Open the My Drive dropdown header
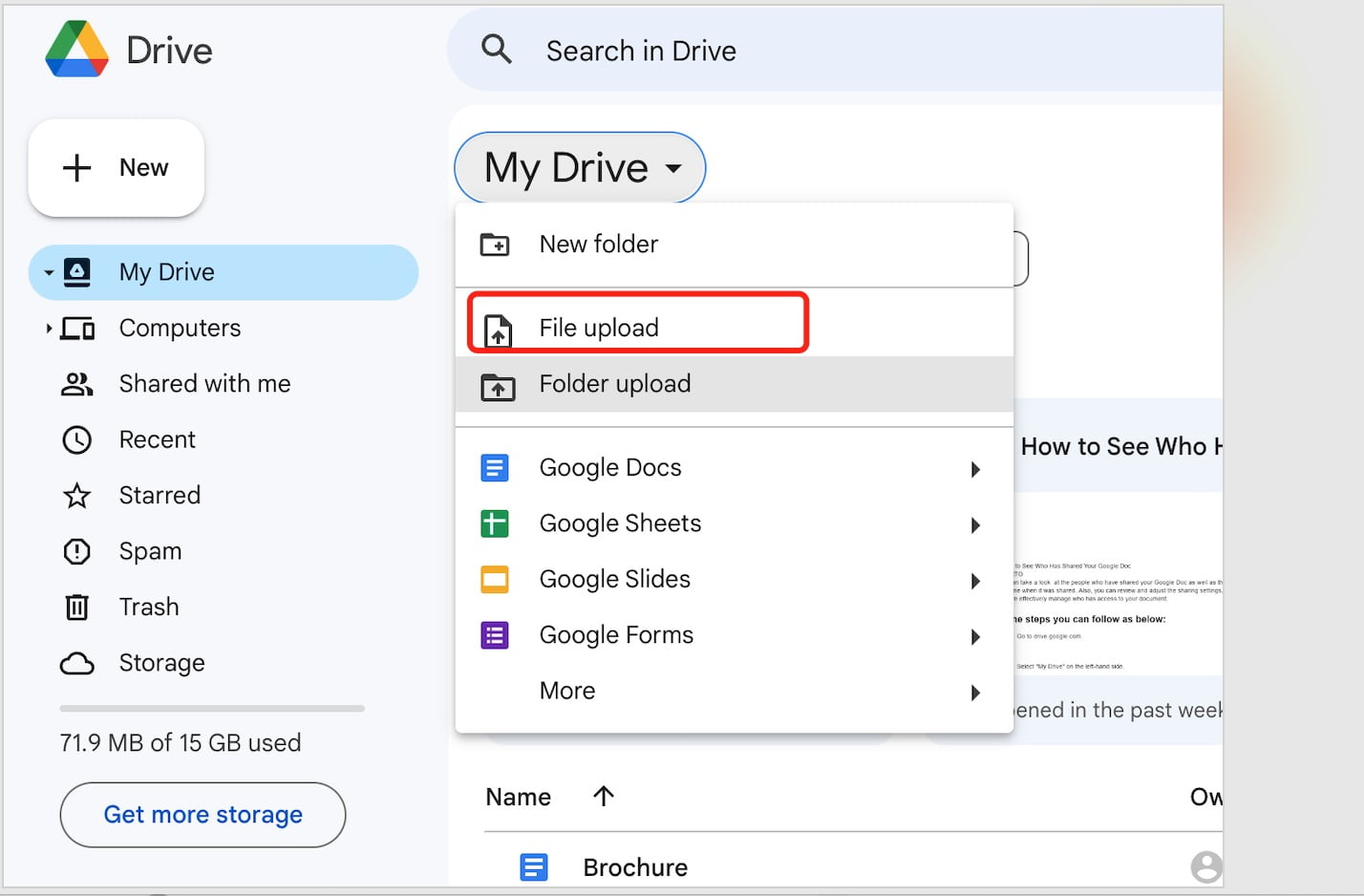 [x=580, y=168]
